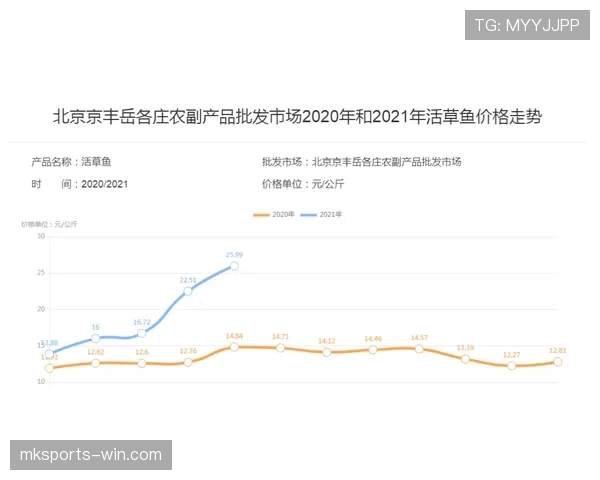Click the 2020 data point labeled 12.62
600x480 pixels.
point(96,363)
